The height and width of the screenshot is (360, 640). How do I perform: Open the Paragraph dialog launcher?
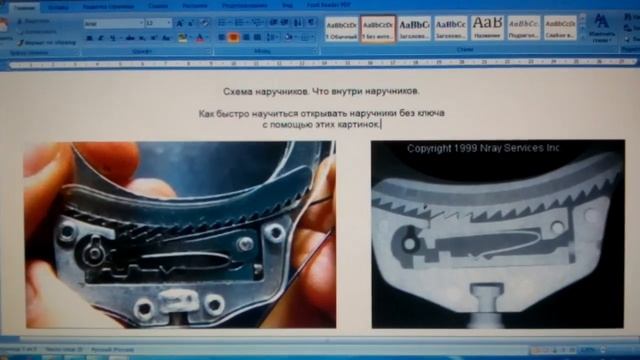click(x=316, y=51)
